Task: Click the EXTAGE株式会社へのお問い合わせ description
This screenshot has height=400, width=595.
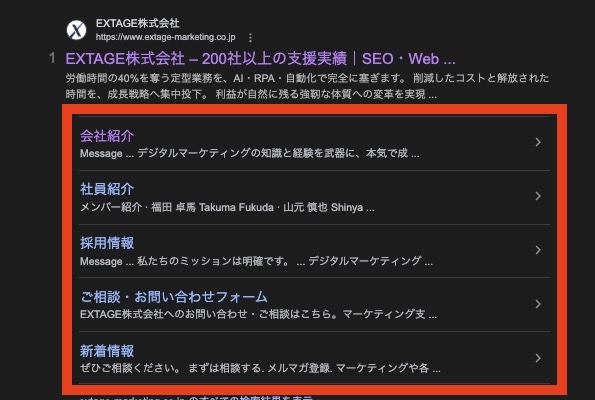Action: click(258, 315)
